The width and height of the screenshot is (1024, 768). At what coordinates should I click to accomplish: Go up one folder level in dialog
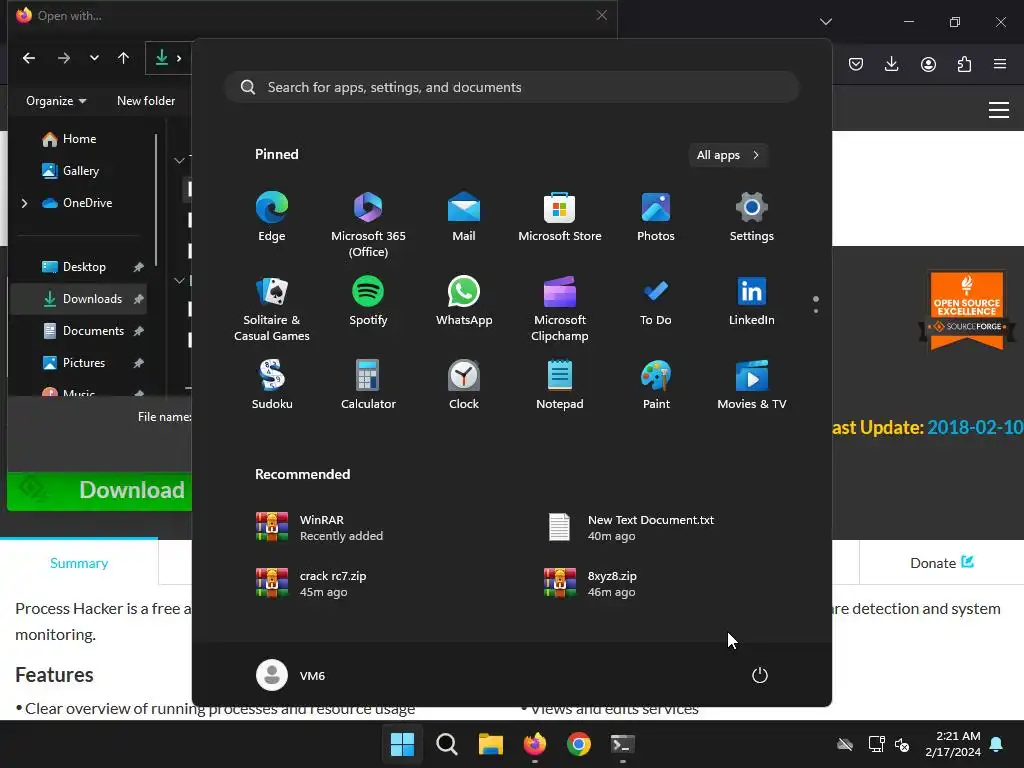[x=123, y=58]
